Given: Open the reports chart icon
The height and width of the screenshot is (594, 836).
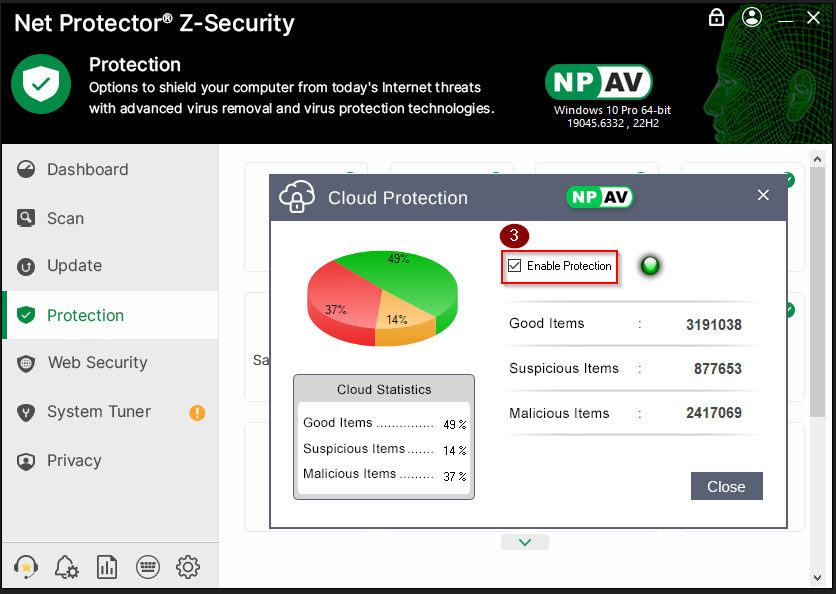Looking at the screenshot, I should (107, 567).
